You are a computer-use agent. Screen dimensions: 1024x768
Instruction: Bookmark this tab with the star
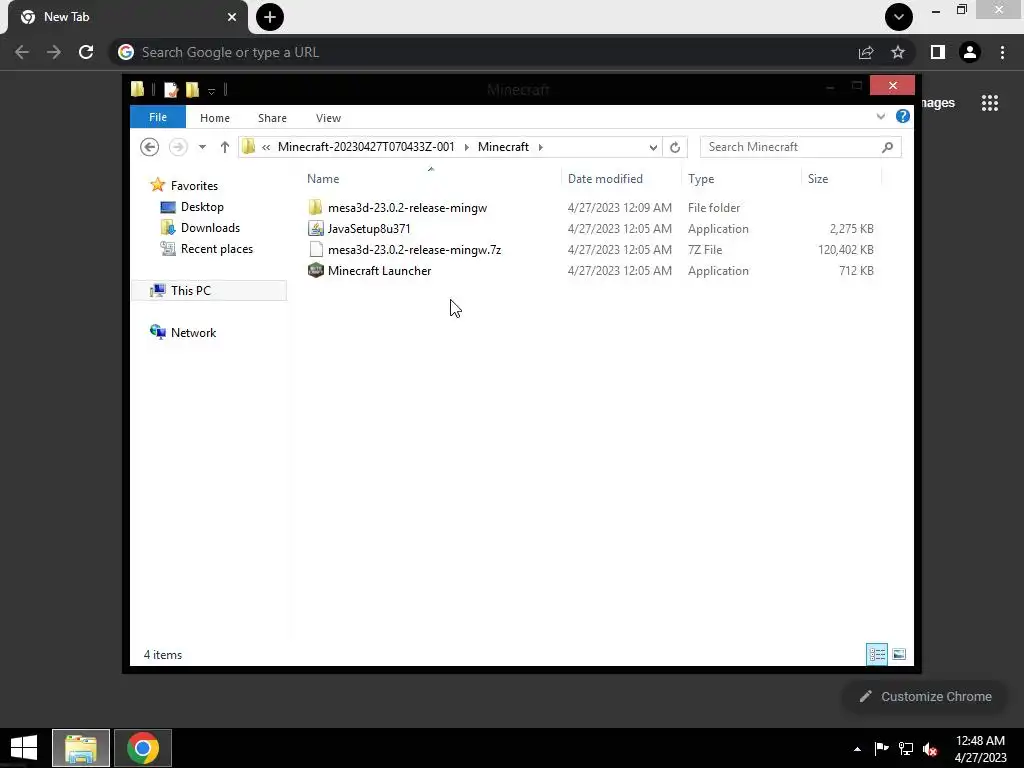click(x=898, y=52)
